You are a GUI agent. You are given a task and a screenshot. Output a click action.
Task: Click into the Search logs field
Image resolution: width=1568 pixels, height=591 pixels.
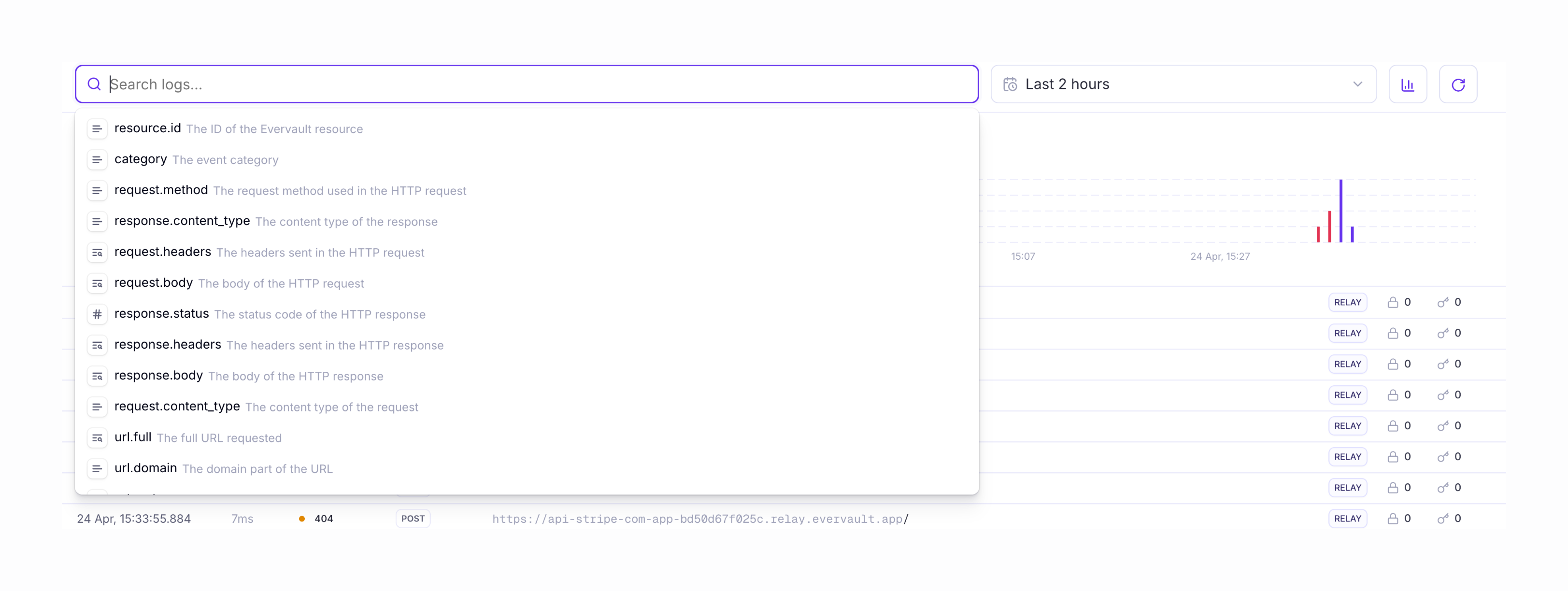536,84
